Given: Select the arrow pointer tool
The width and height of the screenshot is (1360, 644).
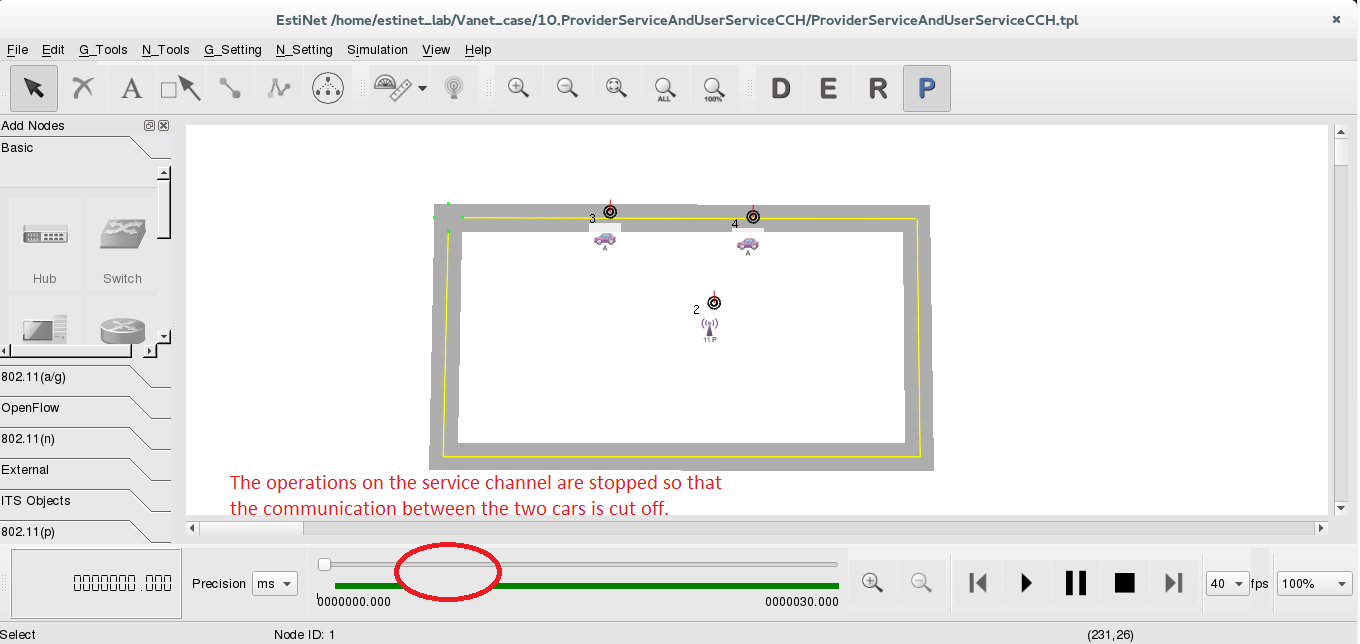Looking at the screenshot, I should 34,88.
